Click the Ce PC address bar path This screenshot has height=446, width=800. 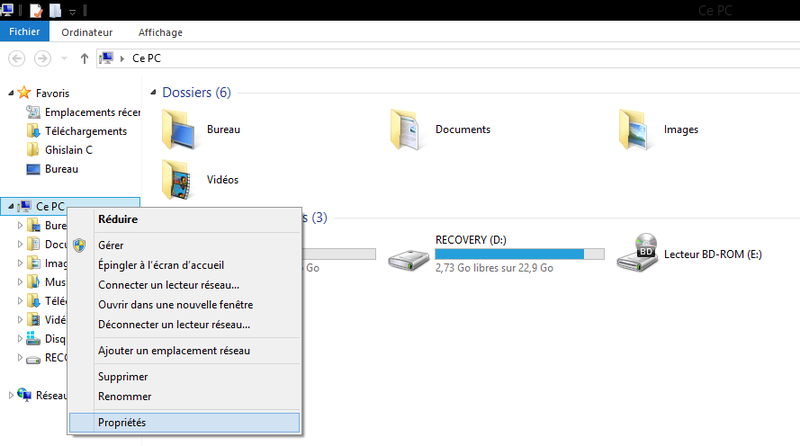[x=146, y=58]
